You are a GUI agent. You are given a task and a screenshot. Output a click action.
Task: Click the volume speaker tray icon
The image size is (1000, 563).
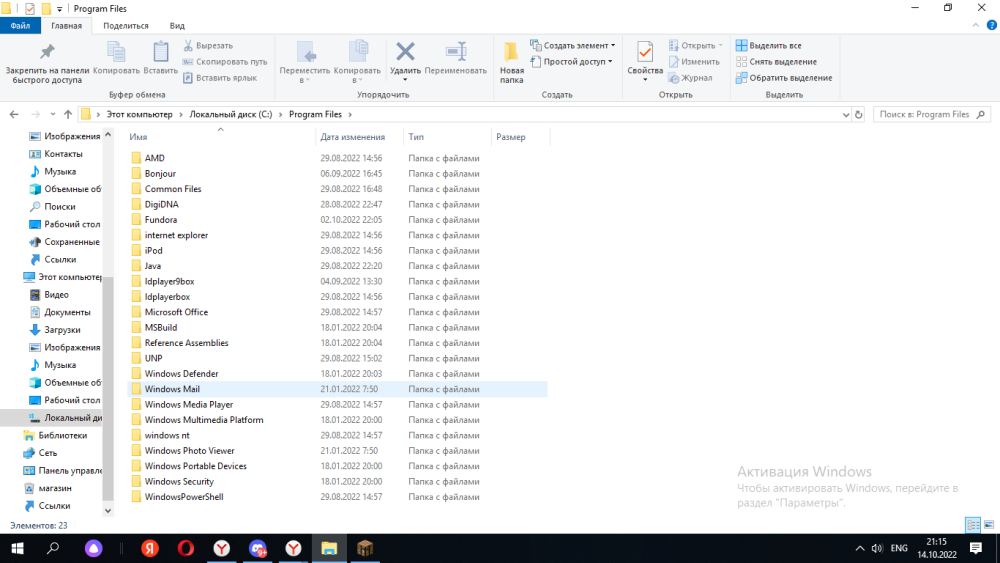coord(878,548)
